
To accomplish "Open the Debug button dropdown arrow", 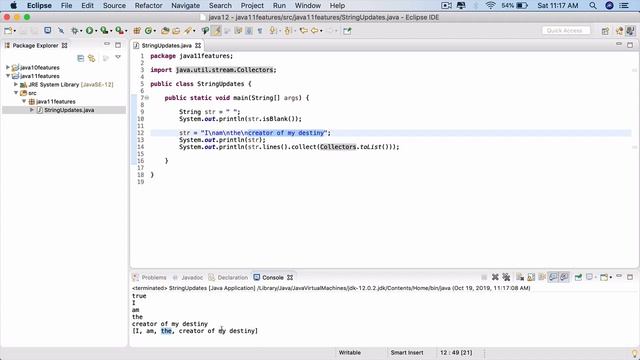I will (81, 31).
